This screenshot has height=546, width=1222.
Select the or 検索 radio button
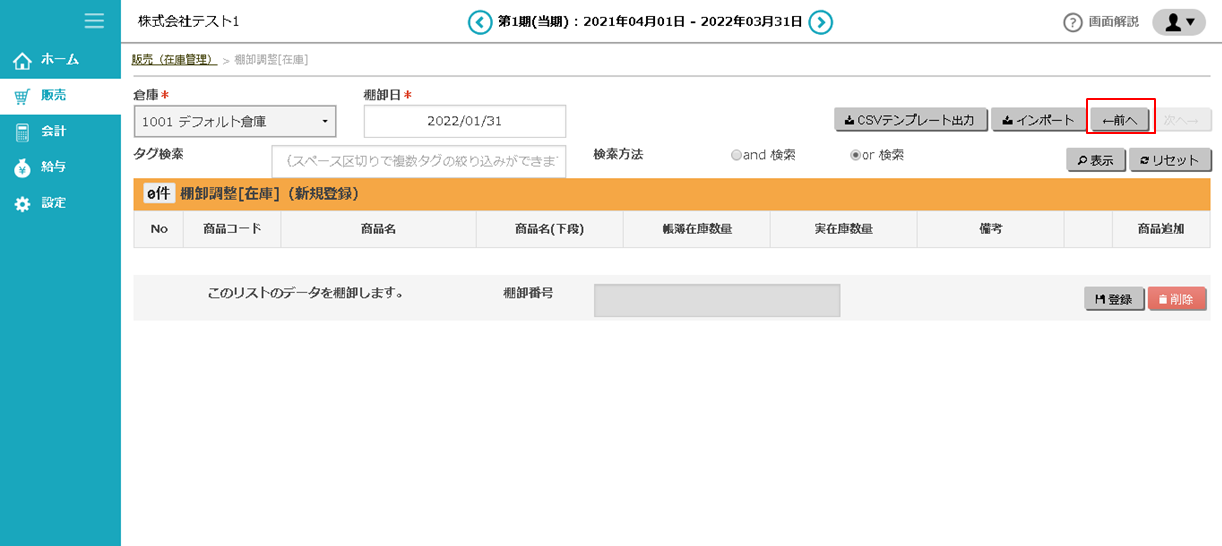855,156
